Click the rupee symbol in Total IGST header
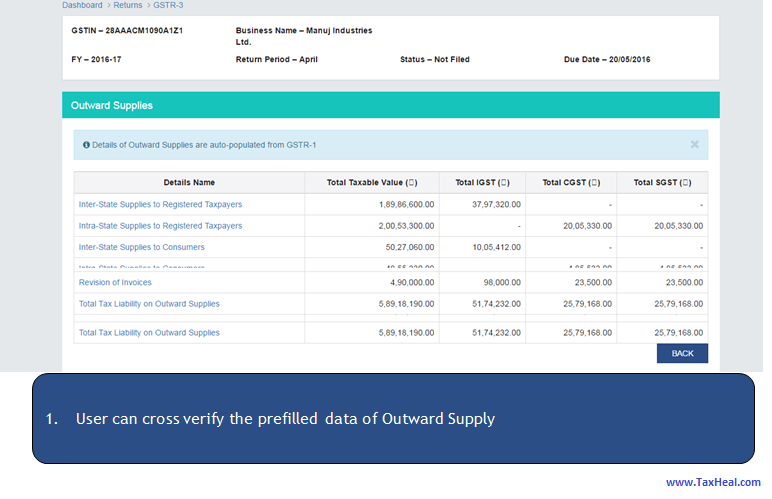This screenshot has width=772, height=499. click(505, 183)
